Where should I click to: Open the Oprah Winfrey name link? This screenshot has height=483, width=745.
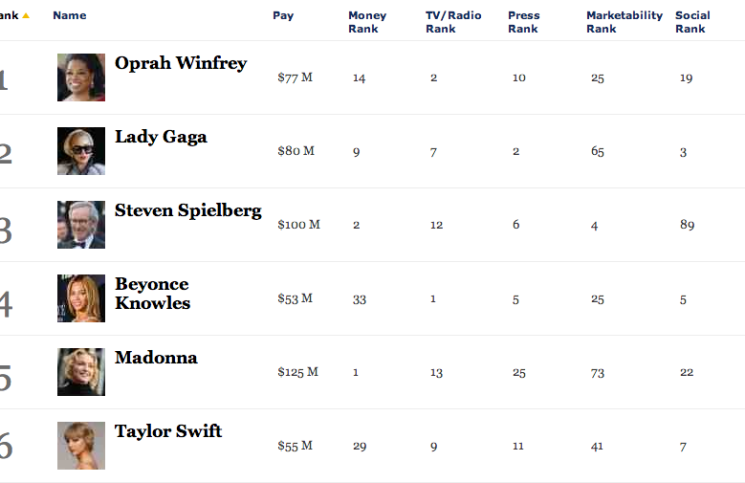(x=180, y=63)
